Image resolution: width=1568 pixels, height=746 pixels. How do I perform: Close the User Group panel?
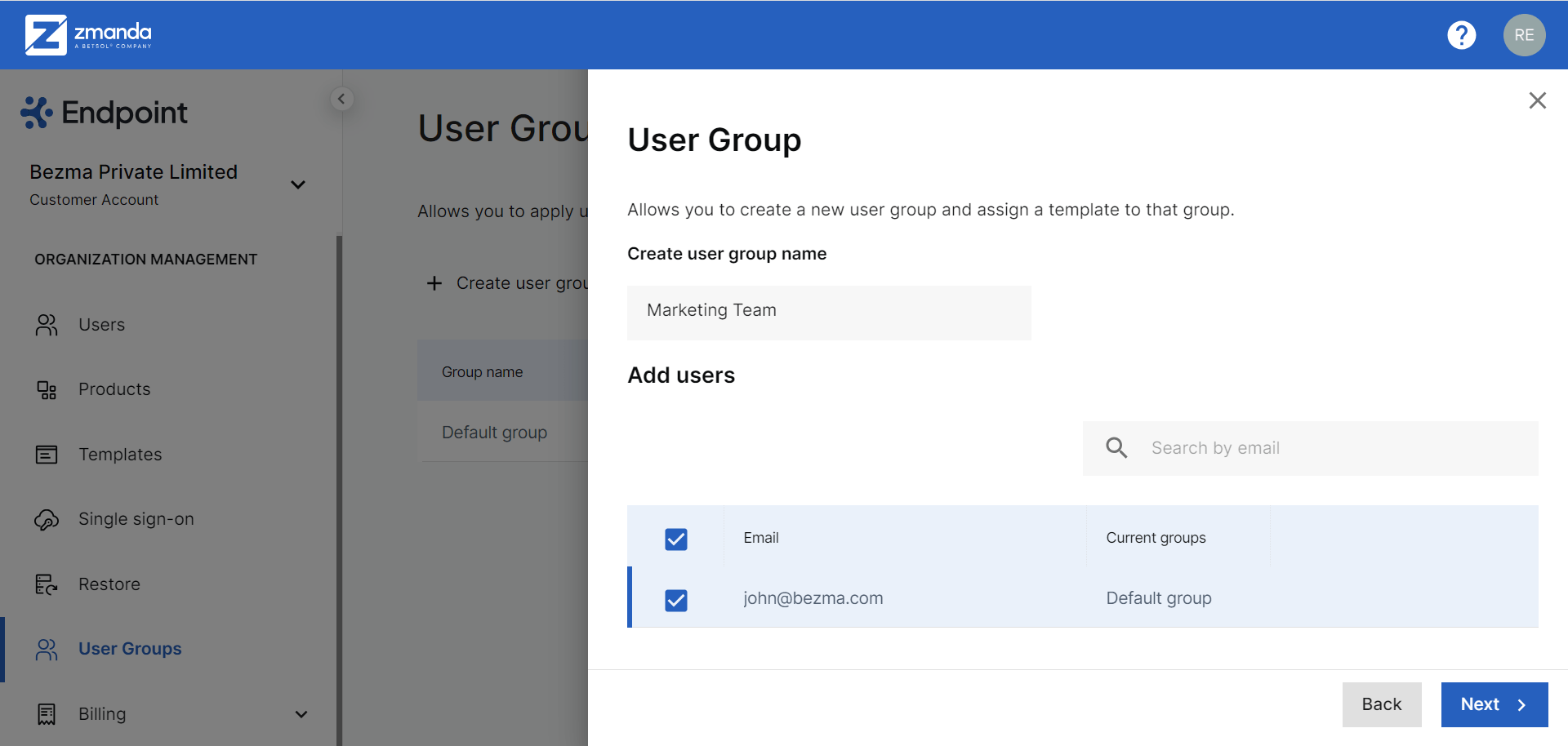[1537, 100]
